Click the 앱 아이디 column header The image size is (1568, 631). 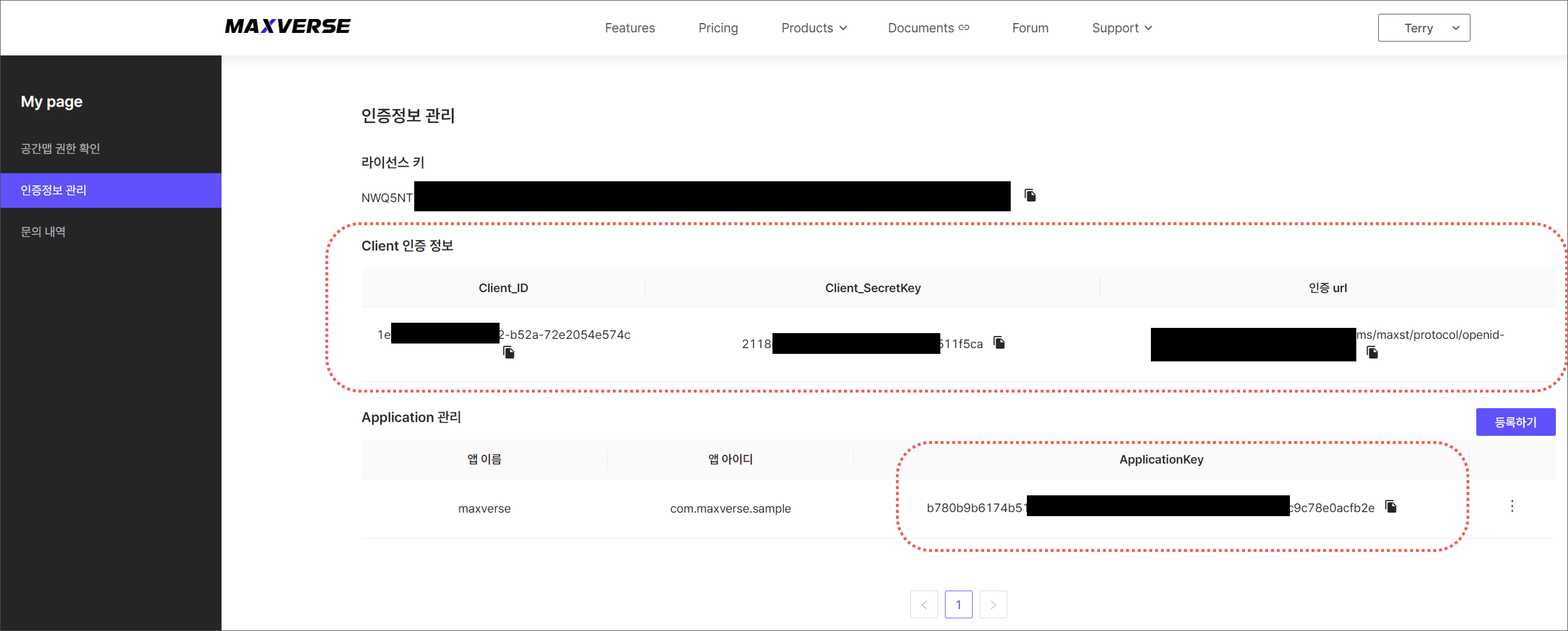coord(730,459)
